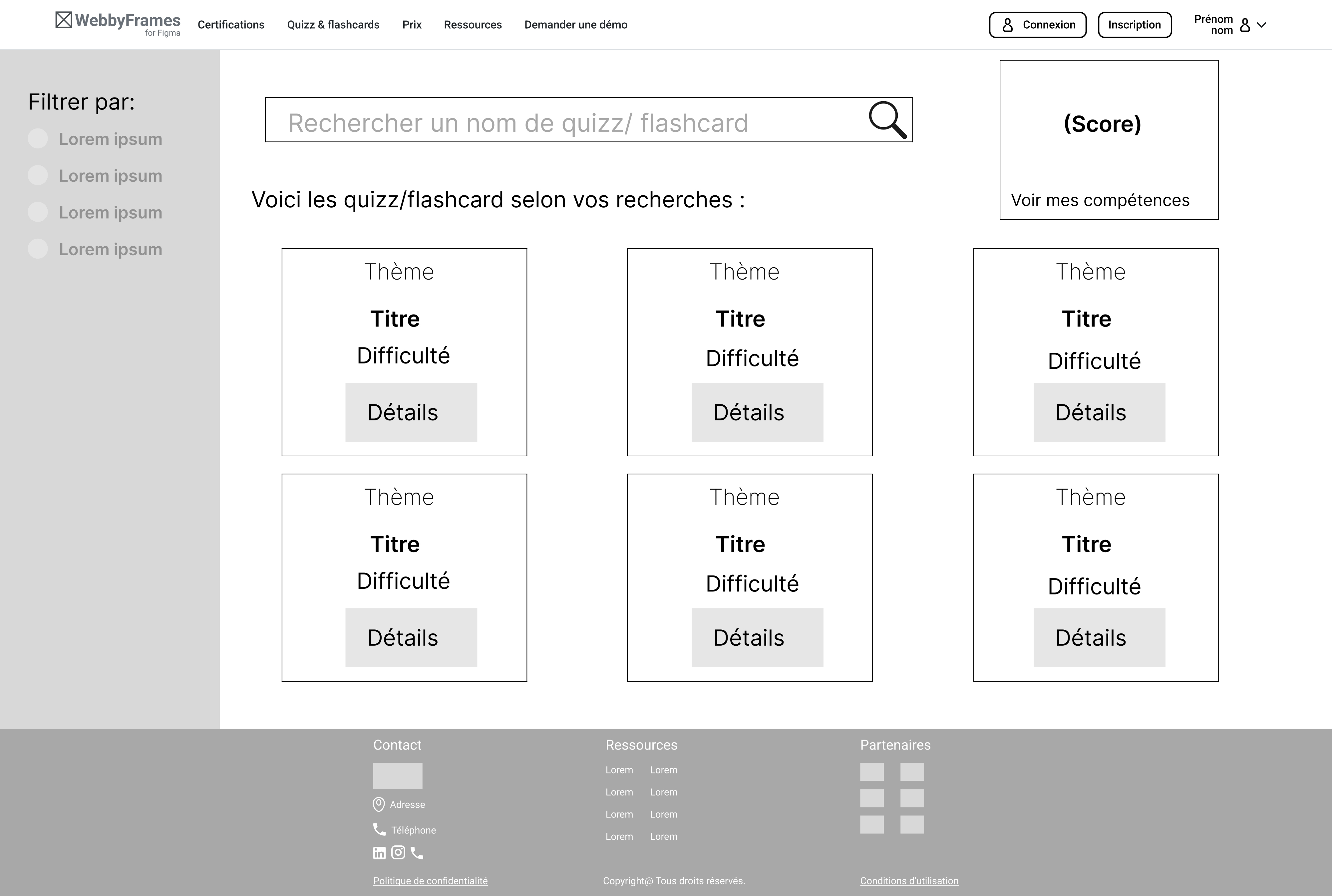Image resolution: width=1332 pixels, height=896 pixels.
Task: Click Détails in the bottom-middle card
Action: click(758, 637)
